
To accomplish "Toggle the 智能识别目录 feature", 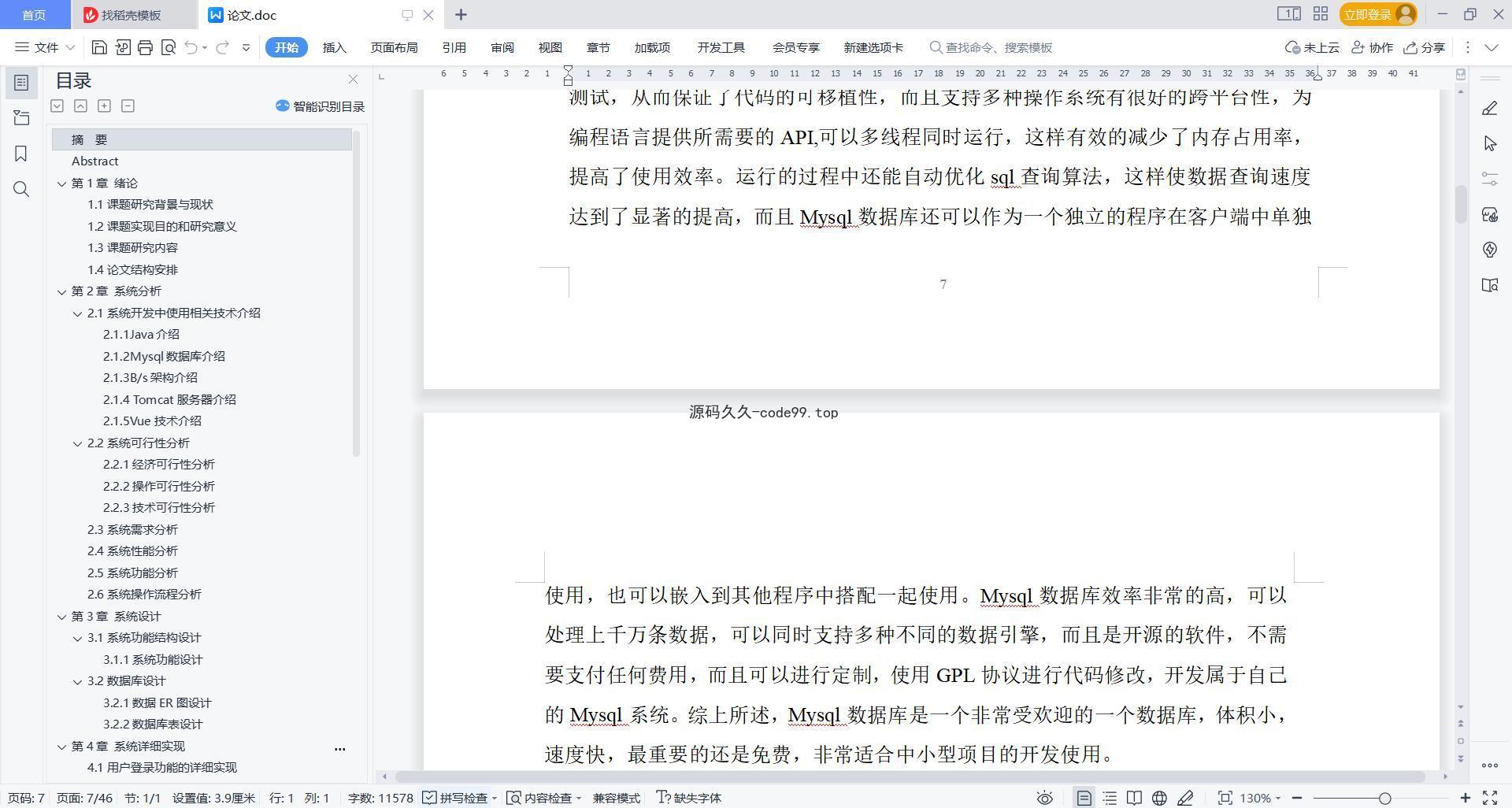I will 320,106.
